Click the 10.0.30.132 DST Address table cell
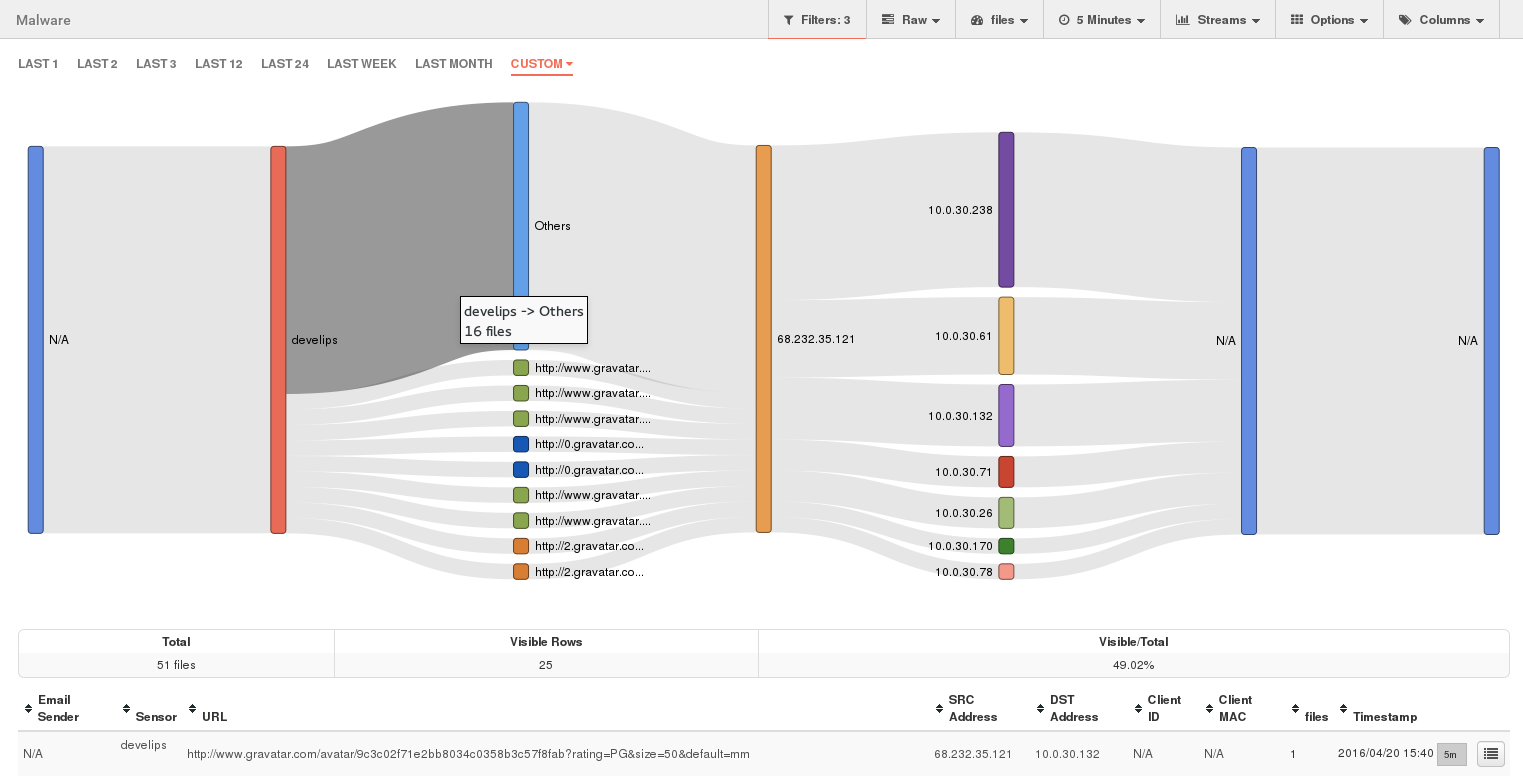This screenshot has height=776, width=1523. [1067, 754]
